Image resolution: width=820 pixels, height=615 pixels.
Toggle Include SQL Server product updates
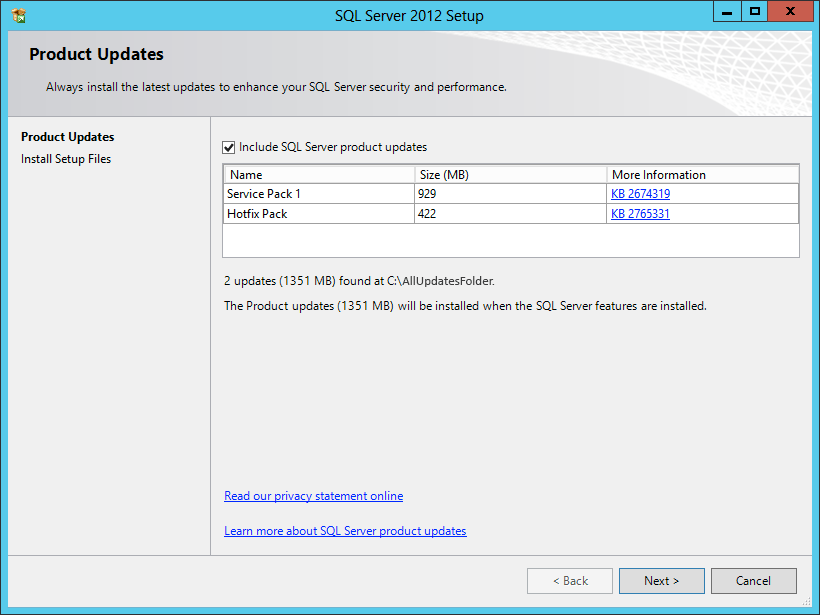click(228, 146)
